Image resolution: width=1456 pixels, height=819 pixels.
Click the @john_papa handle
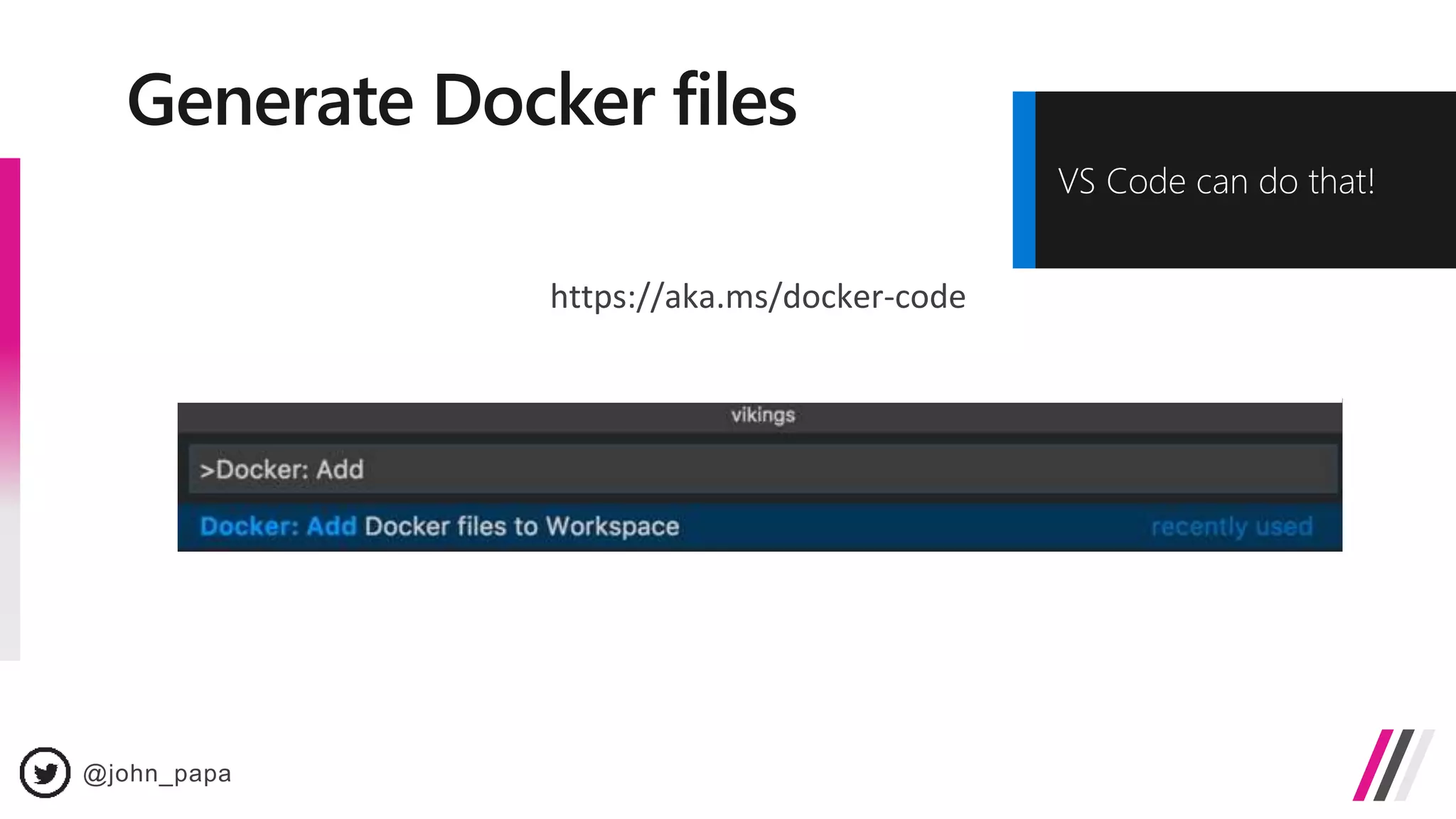click(157, 773)
